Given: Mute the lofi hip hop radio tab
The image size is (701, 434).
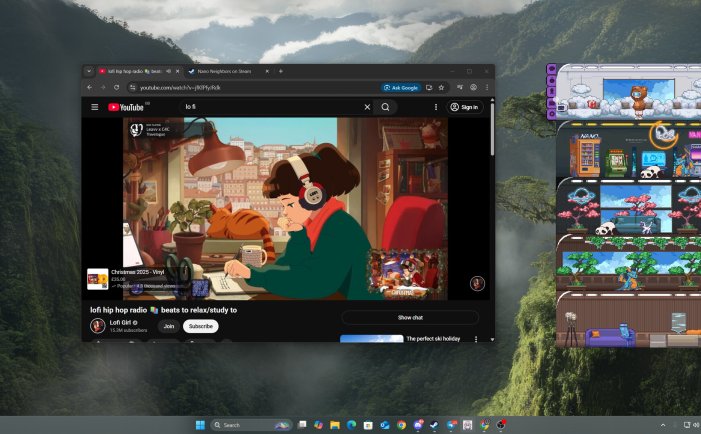Looking at the screenshot, I should click(168, 72).
